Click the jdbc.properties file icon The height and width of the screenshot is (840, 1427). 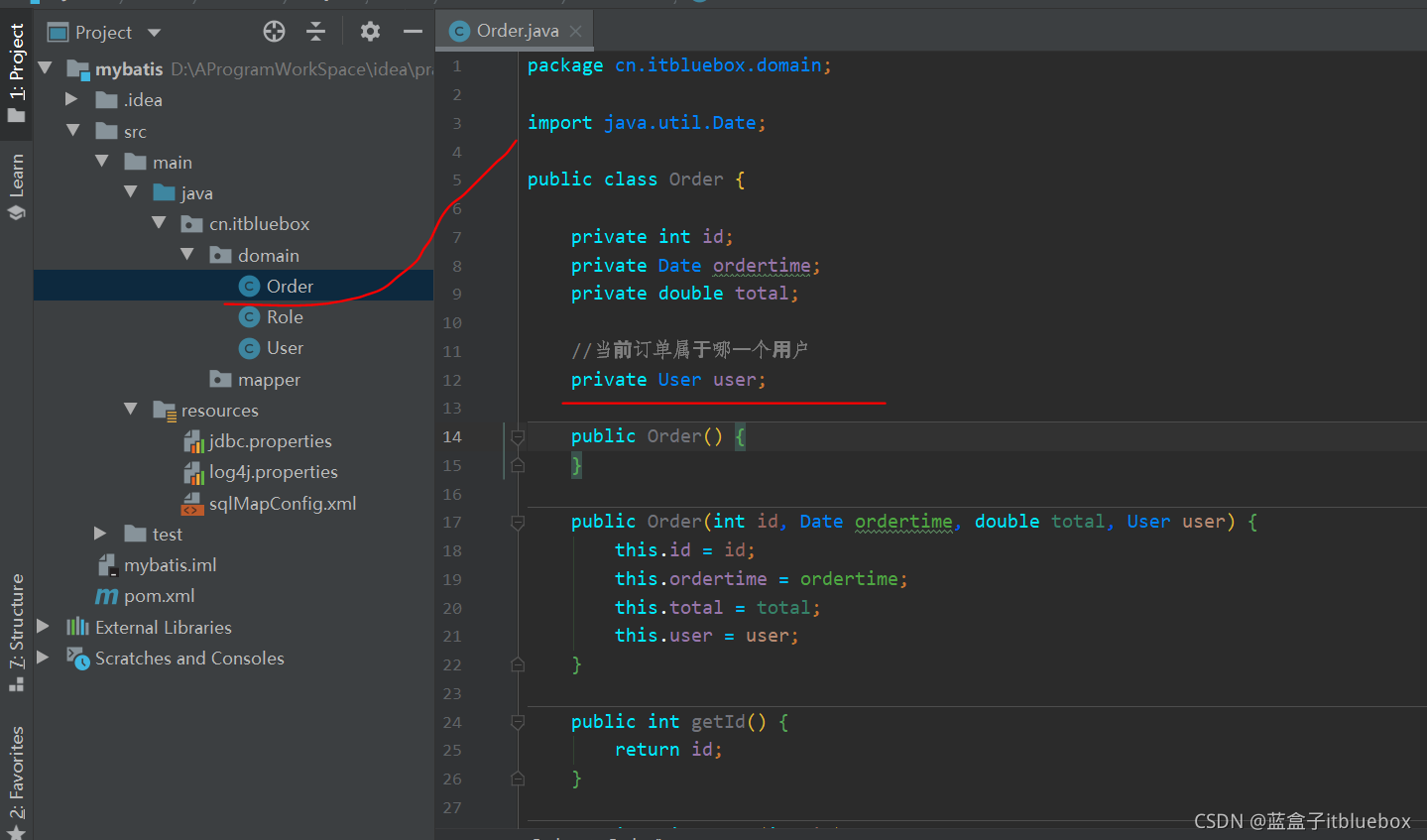(x=193, y=441)
